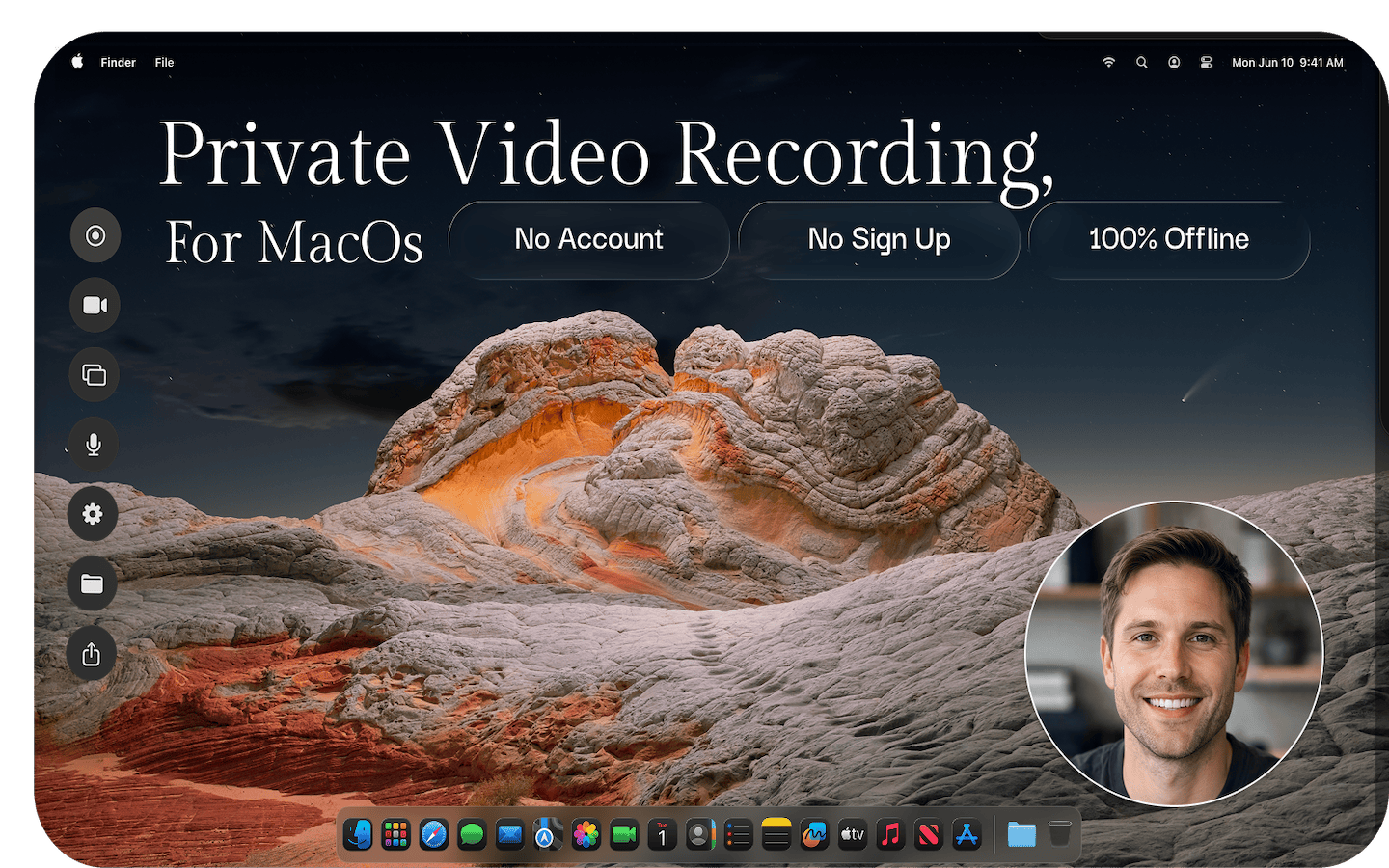This screenshot has height=868, width=1389.
Task: Toggle the microphone icon in sidebar
Action: click(x=94, y=445)
